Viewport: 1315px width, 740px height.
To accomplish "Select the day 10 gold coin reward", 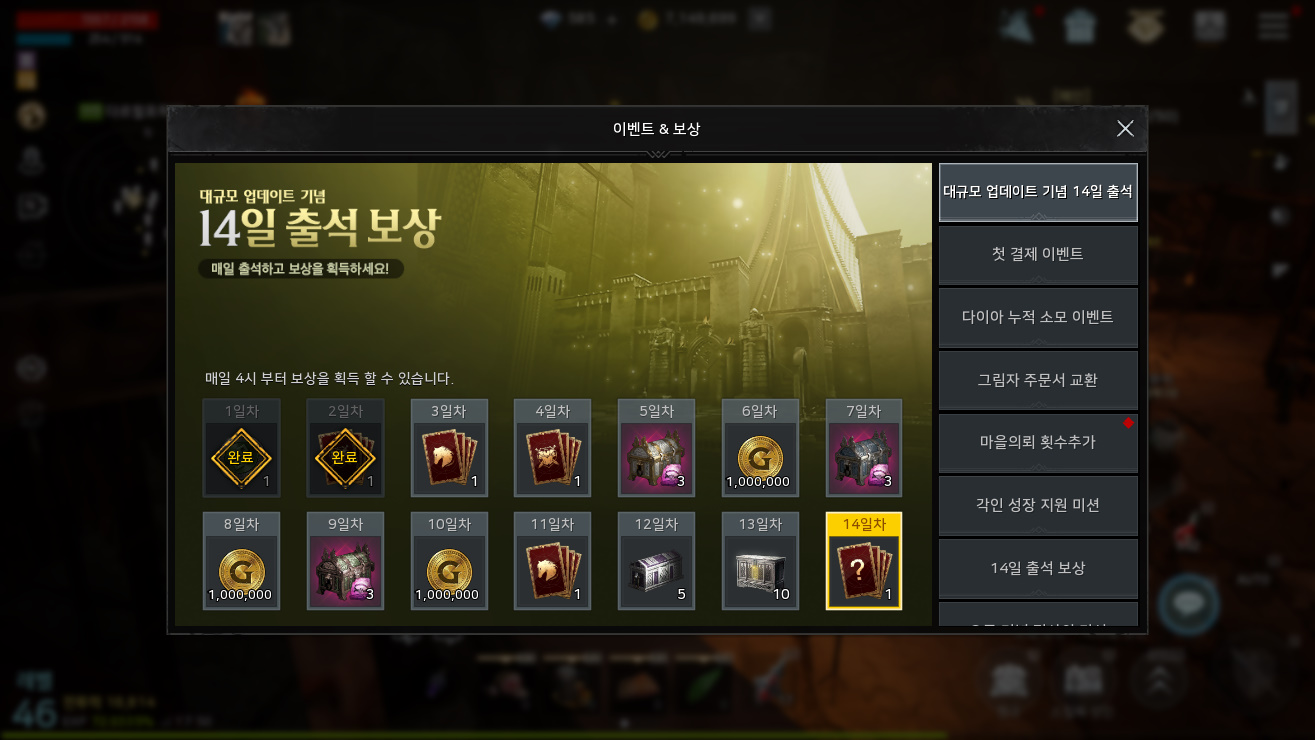I will pyautogui.click(x=449, y=561).
